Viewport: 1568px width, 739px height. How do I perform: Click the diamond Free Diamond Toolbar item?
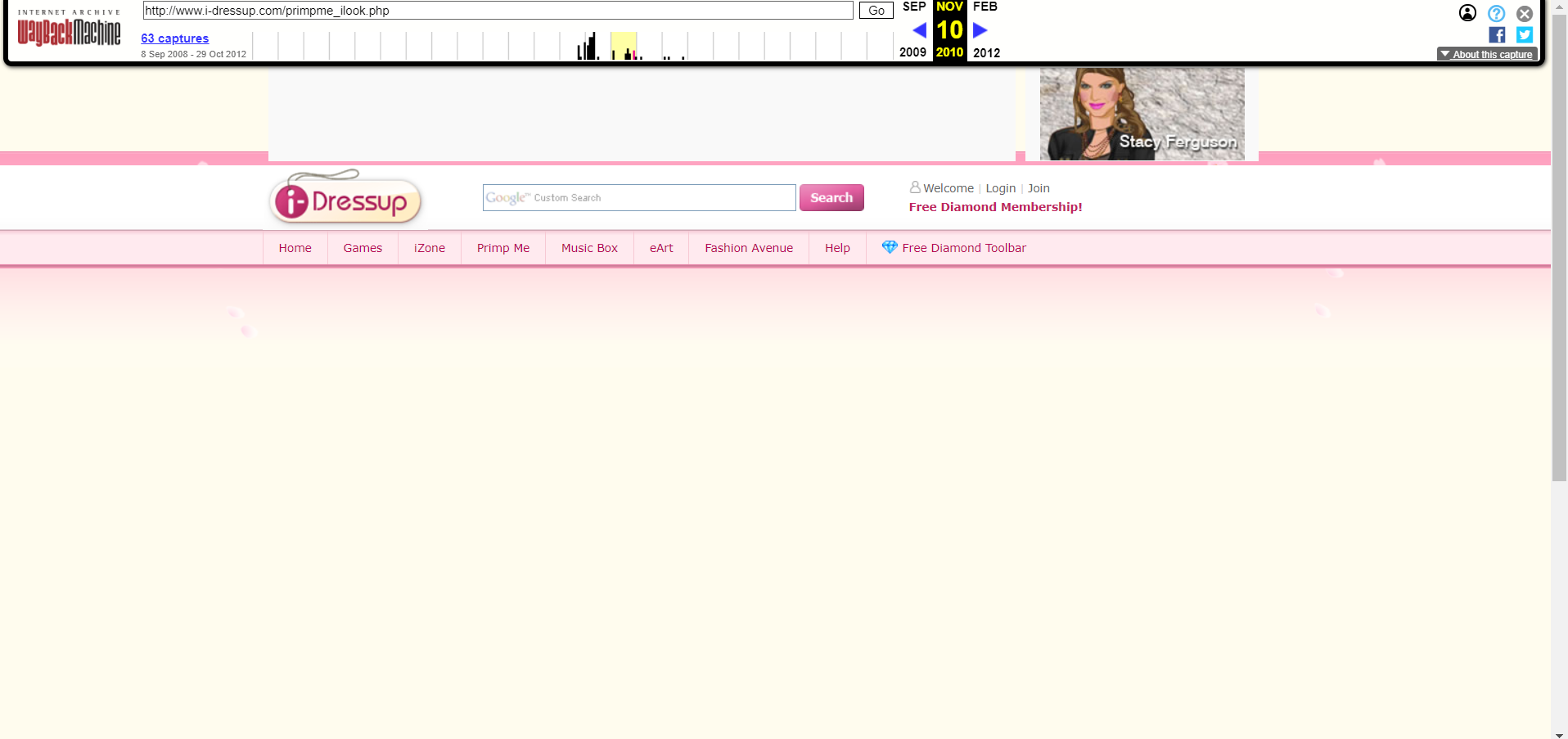953,248
